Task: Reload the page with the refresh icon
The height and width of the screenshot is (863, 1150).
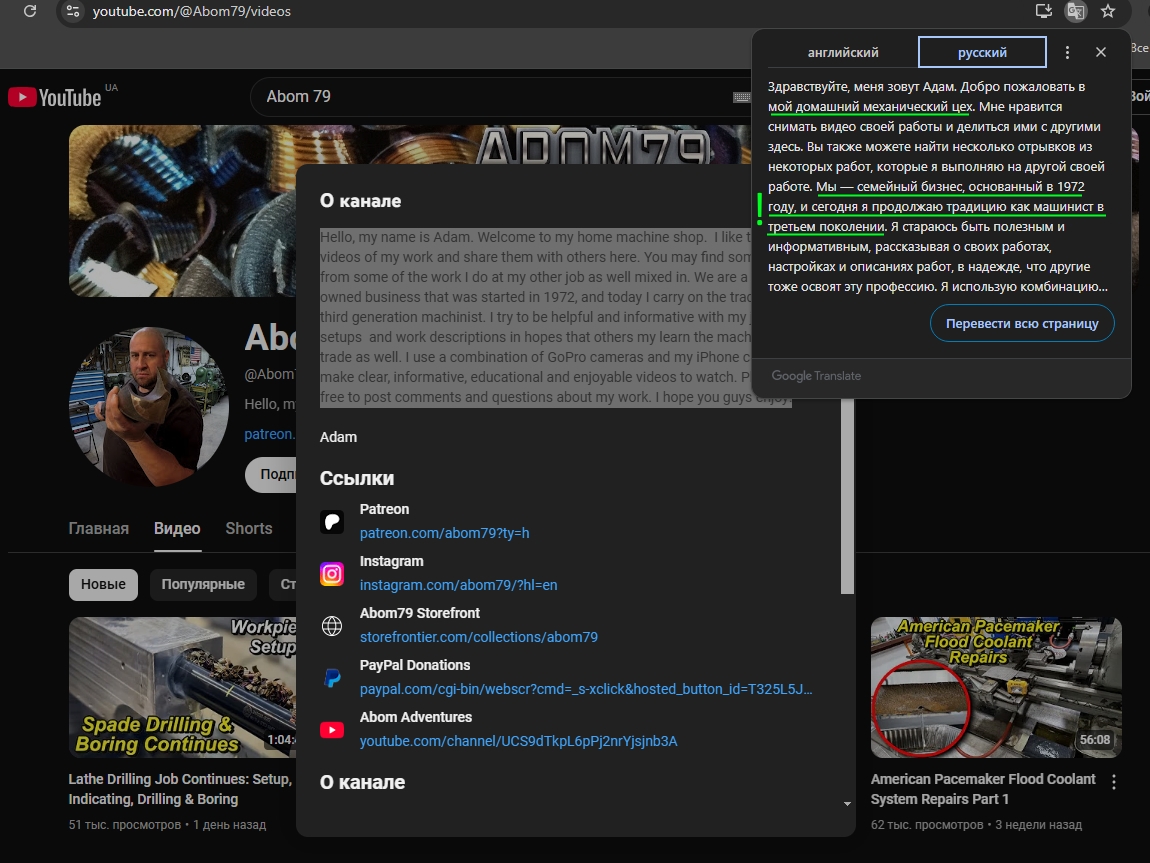Action: point(30,11)
